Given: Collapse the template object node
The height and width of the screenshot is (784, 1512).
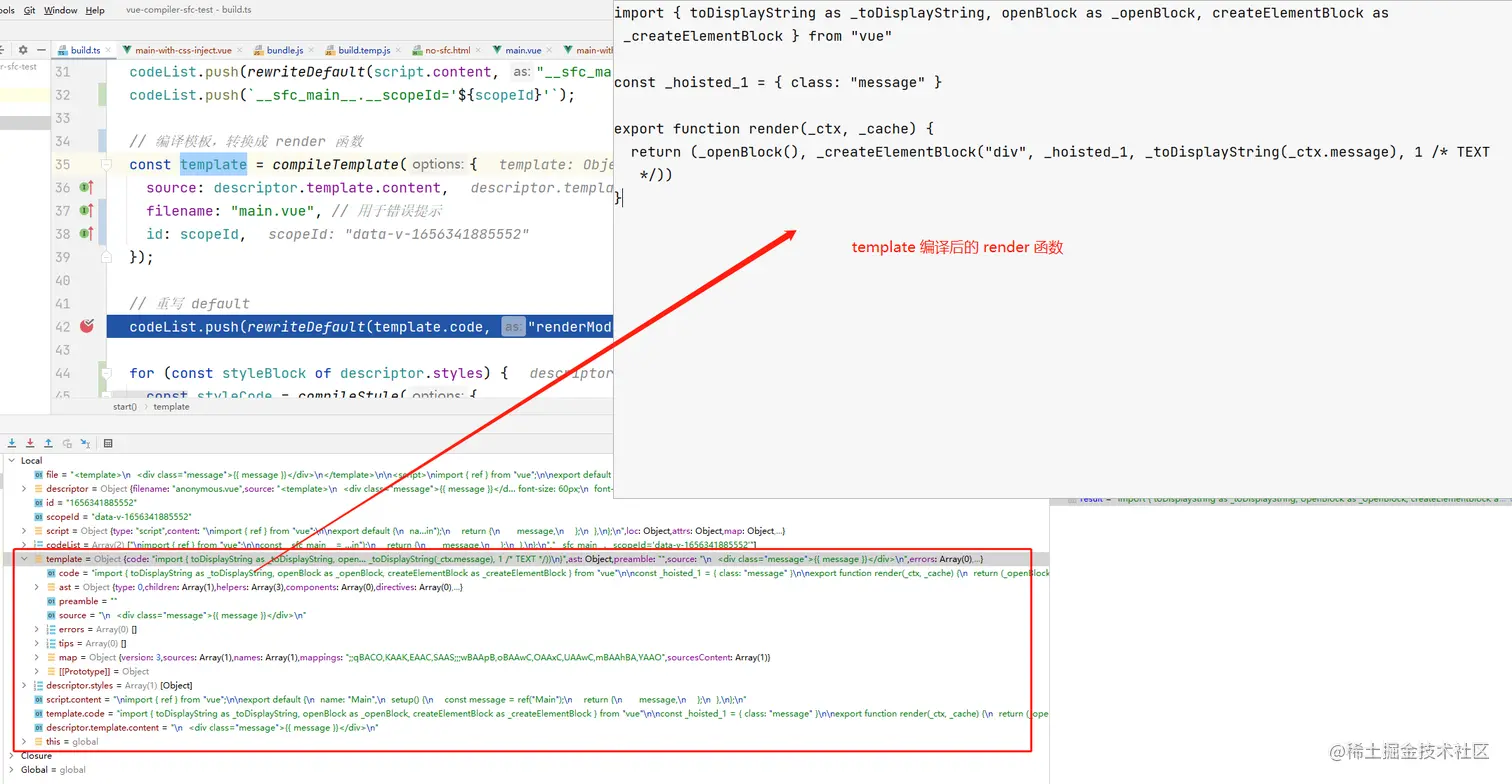Looking at the screenshot, I should point(24,559).
